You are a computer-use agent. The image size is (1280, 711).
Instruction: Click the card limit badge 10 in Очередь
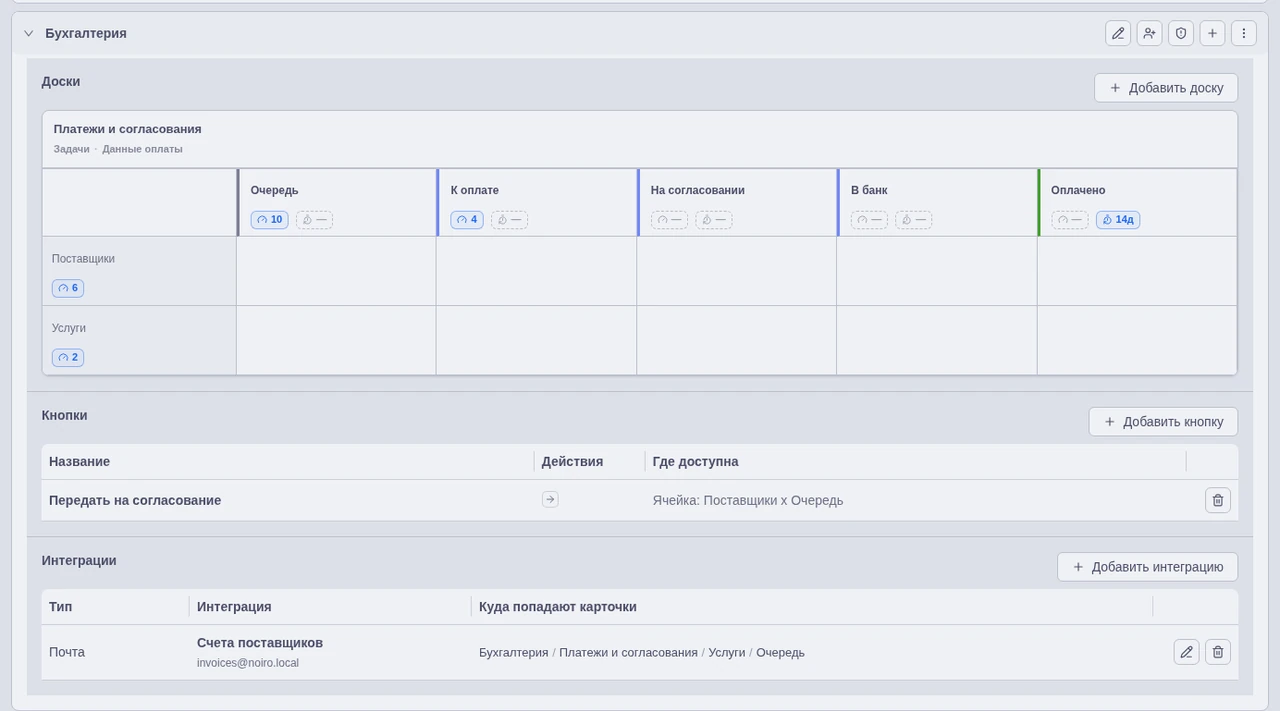pyautogui.click(x=269, y=220)
